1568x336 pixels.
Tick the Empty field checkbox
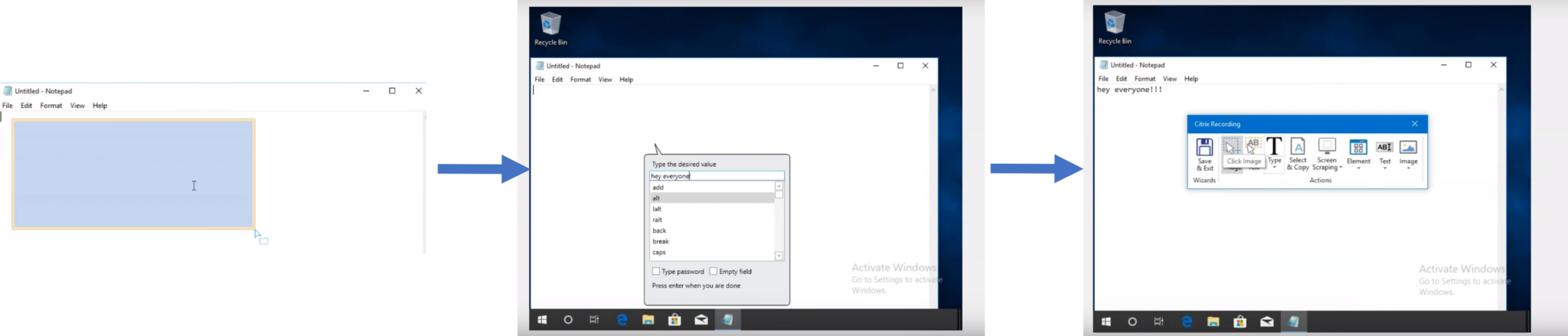click(x=714, y=271)
